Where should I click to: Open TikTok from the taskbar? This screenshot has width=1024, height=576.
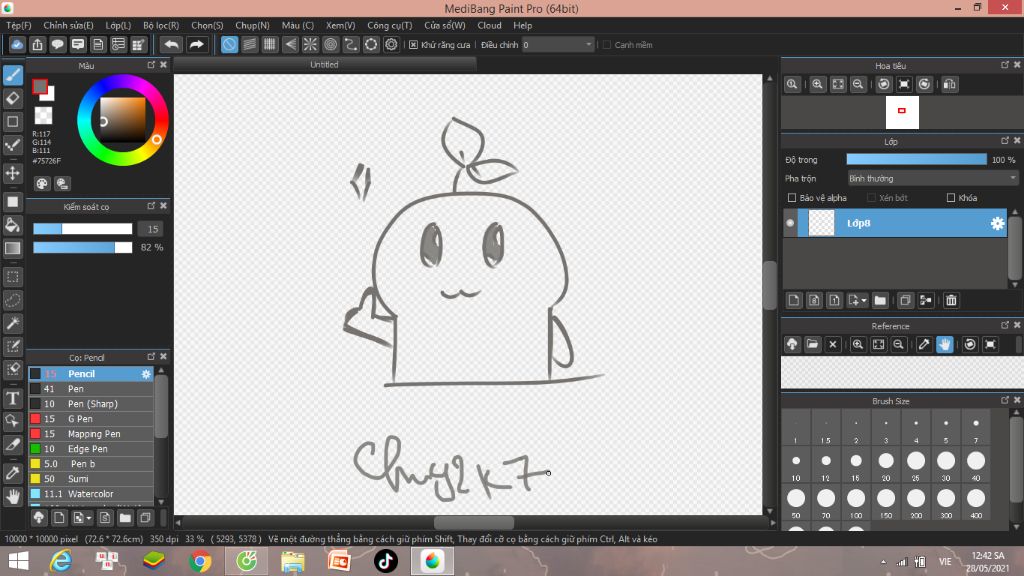[385, 561]
